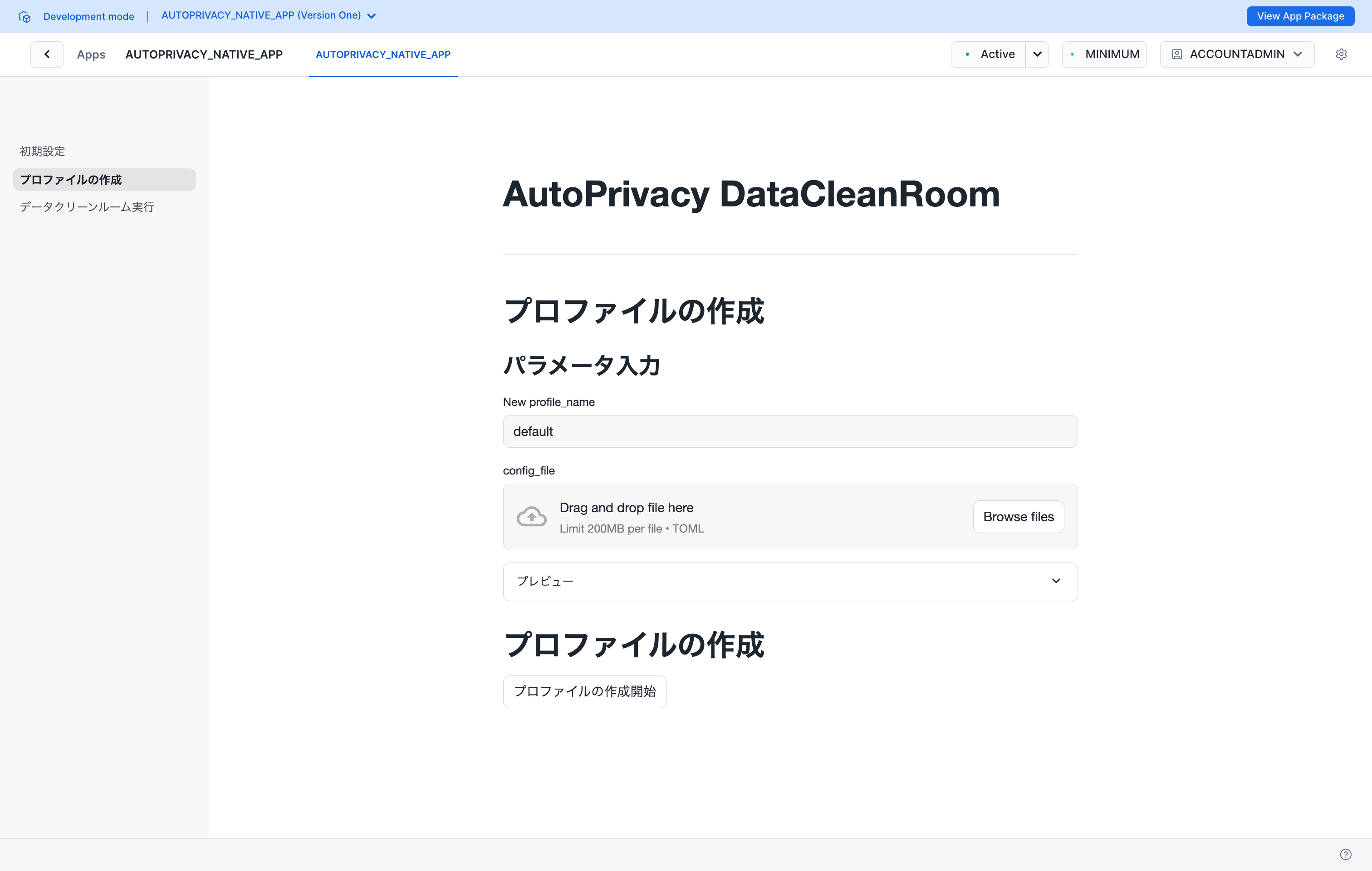
Task: Open the settings gear icon
Action: click(x=1341, y=54)
